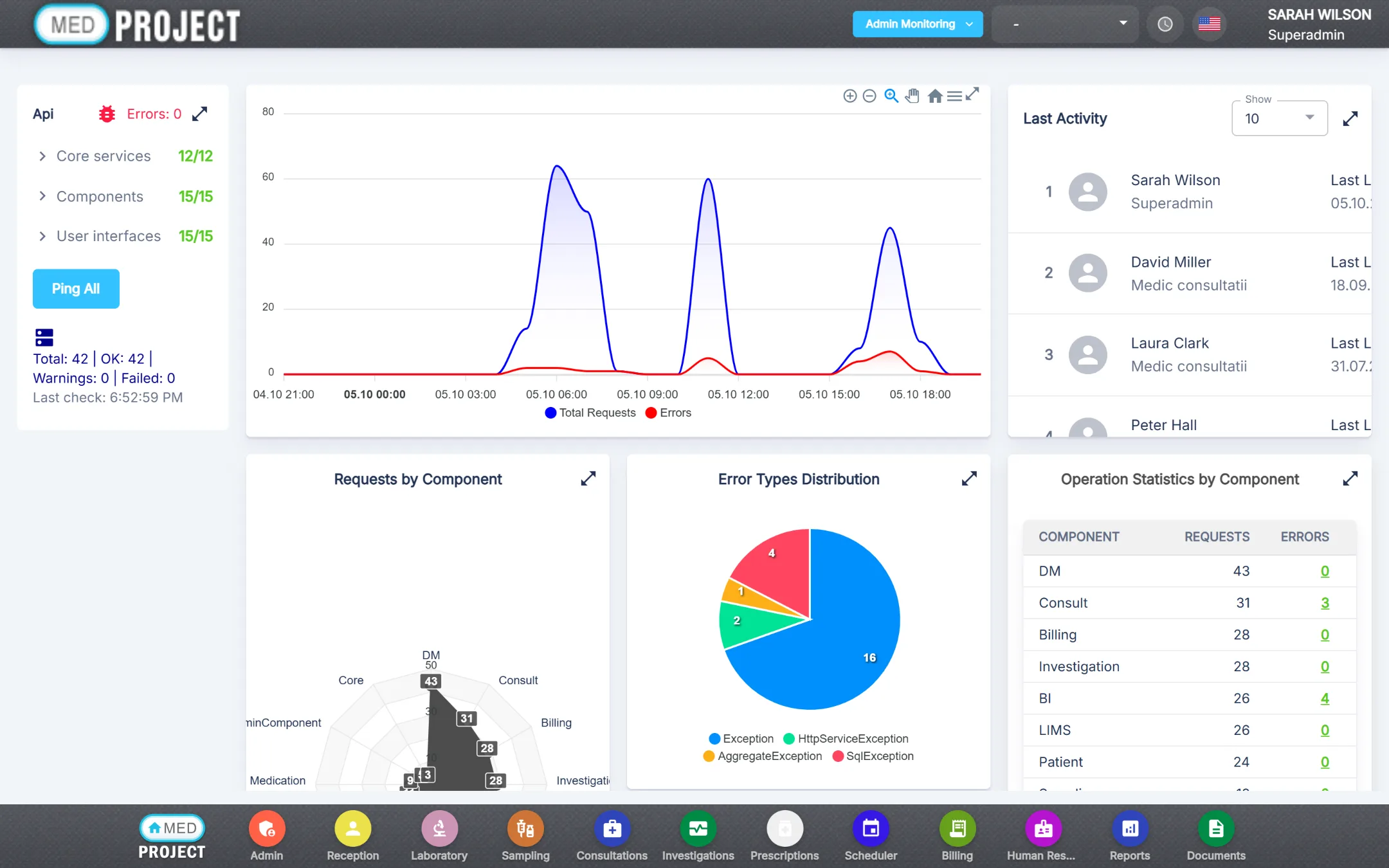The image size is (1389, 868).
Task: Open Sarah Wilson user profile in header
Action: (x=1319, y=24)
